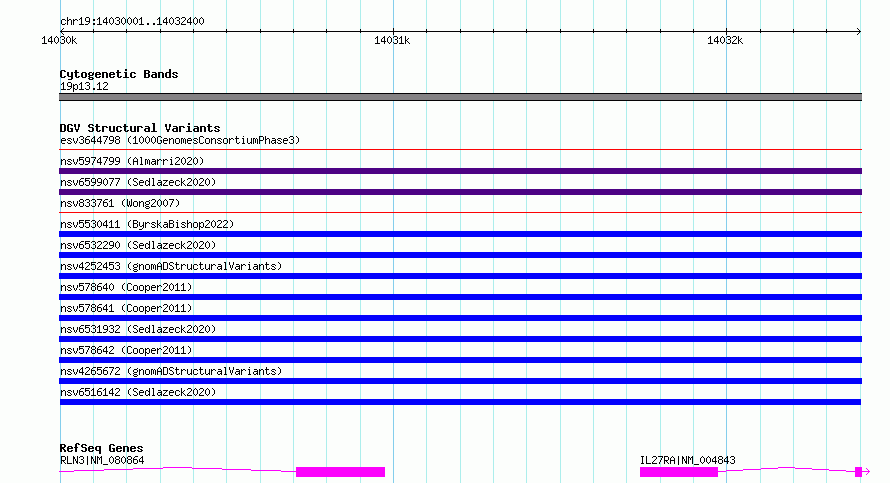Click the nsv5530411 (ByrskaBishop2022) label
Image resolution: width=890 pixels, height=483 pixels.
coord(147,224)
